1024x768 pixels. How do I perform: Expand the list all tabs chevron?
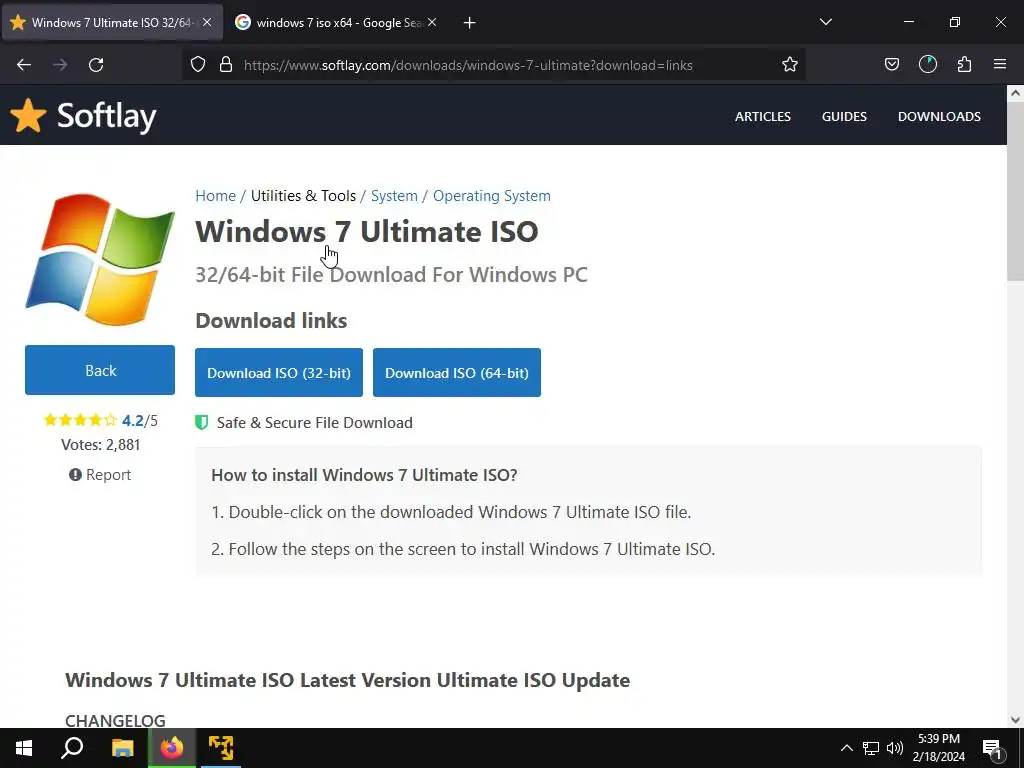click(825, 22)
